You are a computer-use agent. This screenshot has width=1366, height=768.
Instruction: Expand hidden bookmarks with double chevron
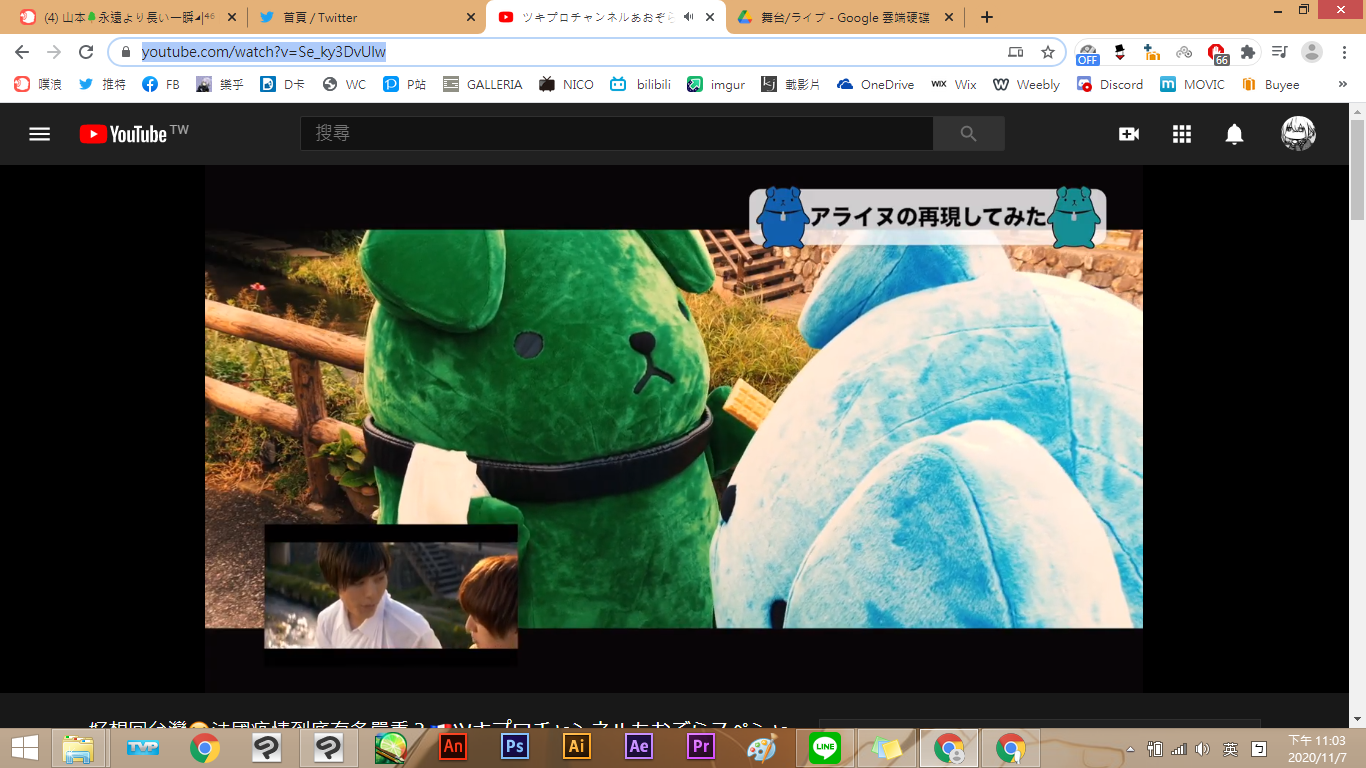(1343, 85)
